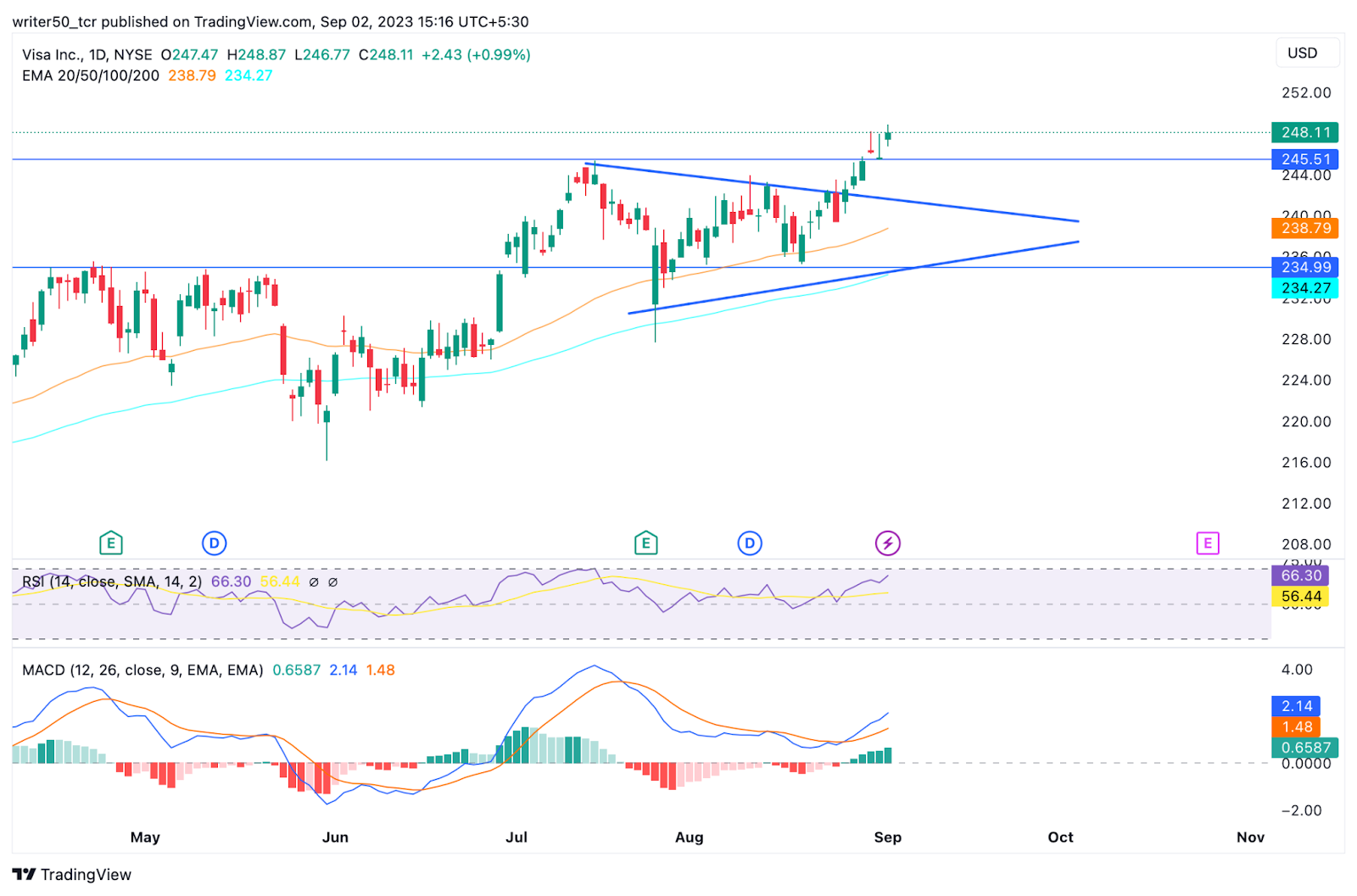The height and width of the screenshot is (896, 1357).
Task: Click the May earnings E marker
Action: [x=110, y=543]
